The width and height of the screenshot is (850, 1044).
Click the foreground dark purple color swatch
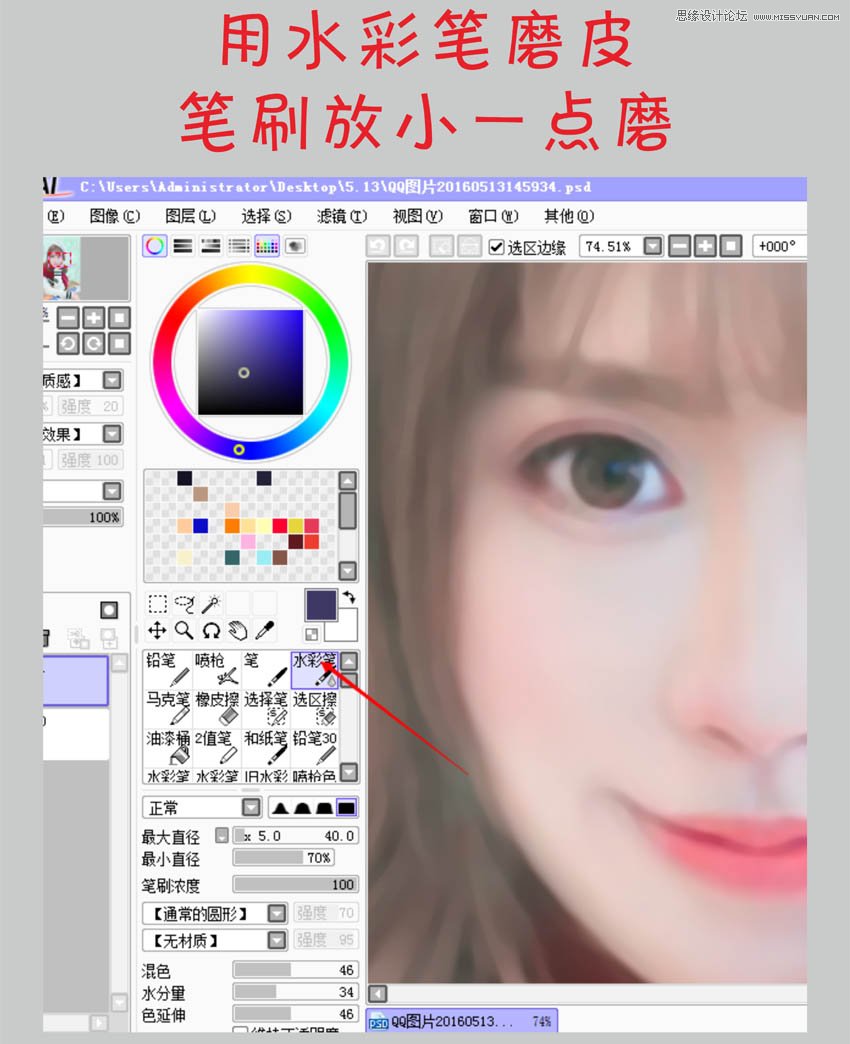coord(321,605)
